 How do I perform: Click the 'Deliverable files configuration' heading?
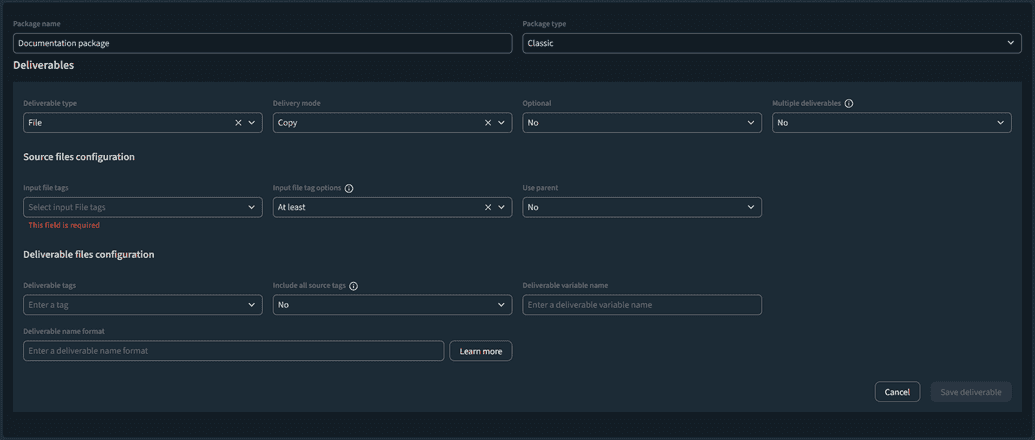(x=88, y=254)
